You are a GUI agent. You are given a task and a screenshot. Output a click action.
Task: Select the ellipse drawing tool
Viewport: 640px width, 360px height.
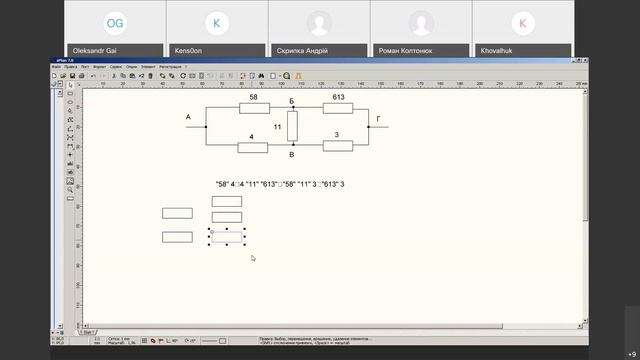(x=70, y=102)
